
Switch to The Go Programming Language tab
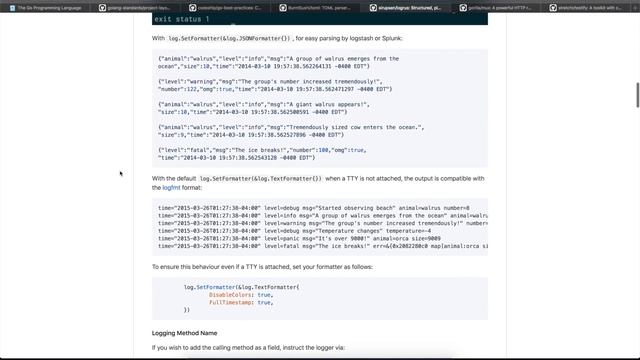(45, 7)
